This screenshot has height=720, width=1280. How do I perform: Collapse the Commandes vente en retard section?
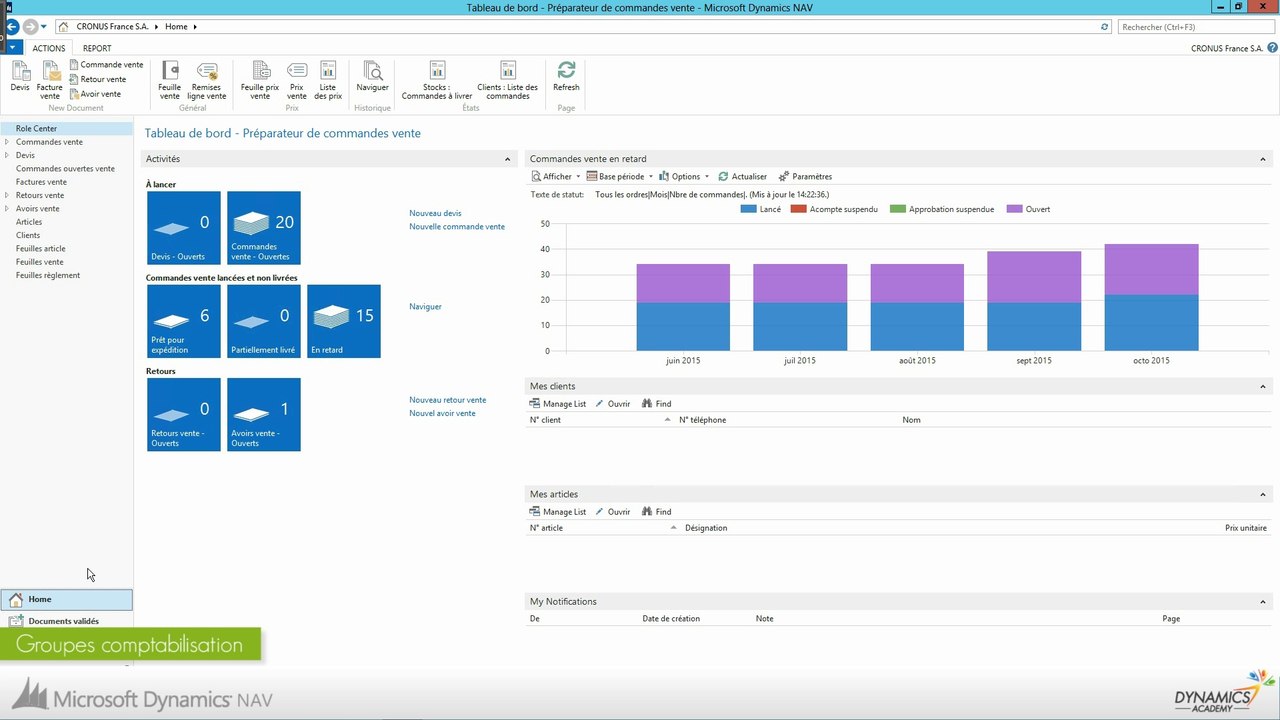1263,159
